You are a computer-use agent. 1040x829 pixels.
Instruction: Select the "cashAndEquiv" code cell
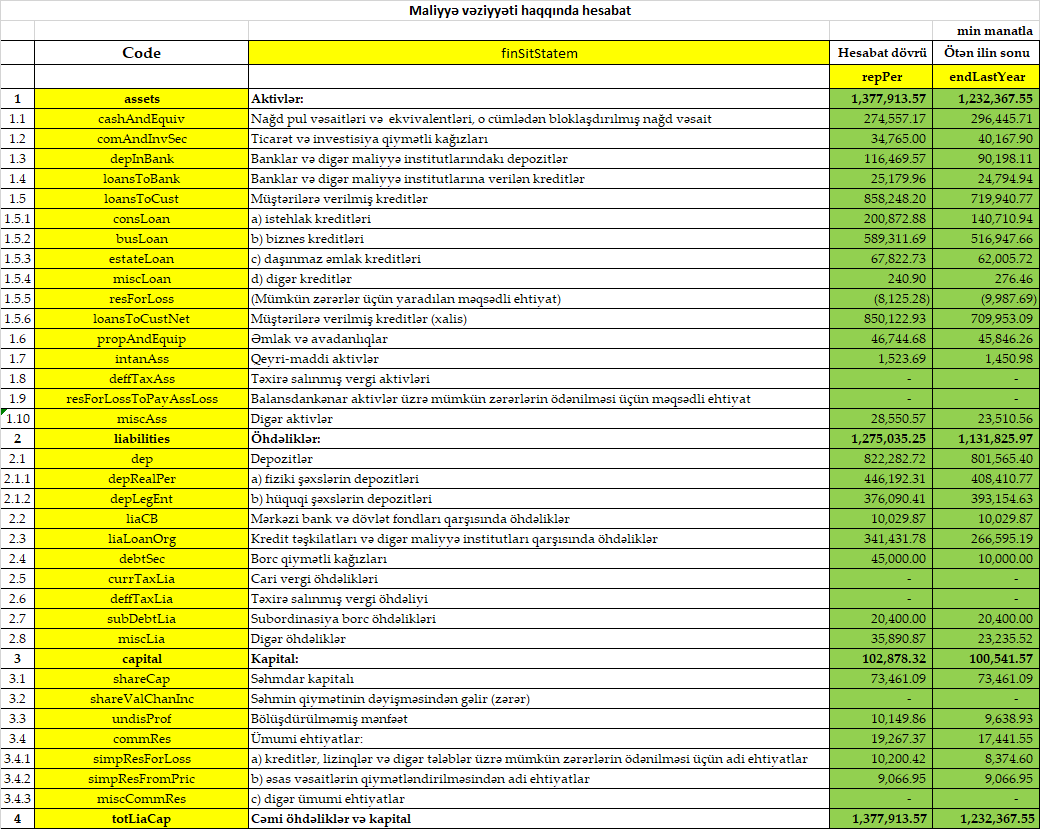coord(141,119)
